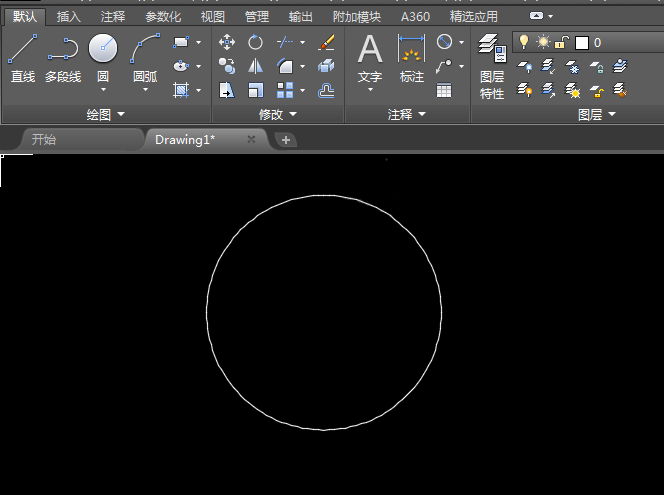
Task: Select the Mirror tool icon
Action: click(256, 66)
